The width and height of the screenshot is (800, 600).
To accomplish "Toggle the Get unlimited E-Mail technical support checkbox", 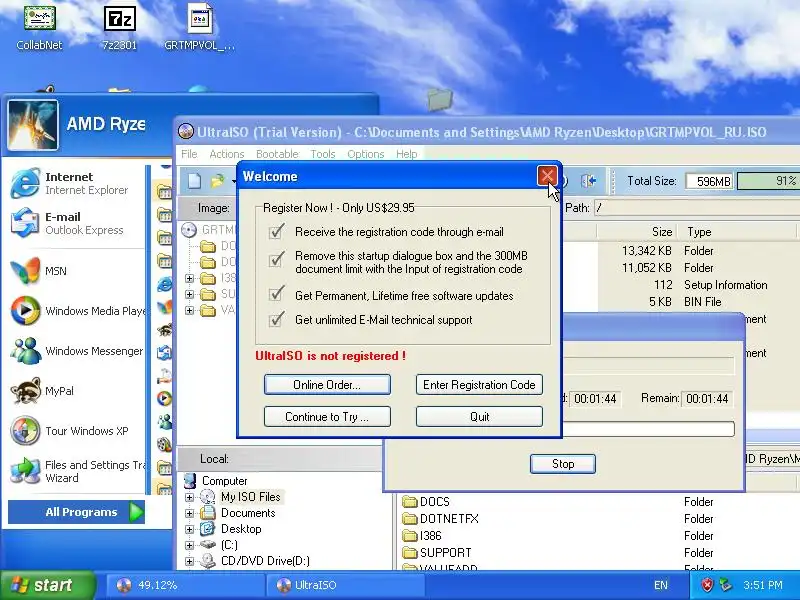I will click(x=277, y=320).
